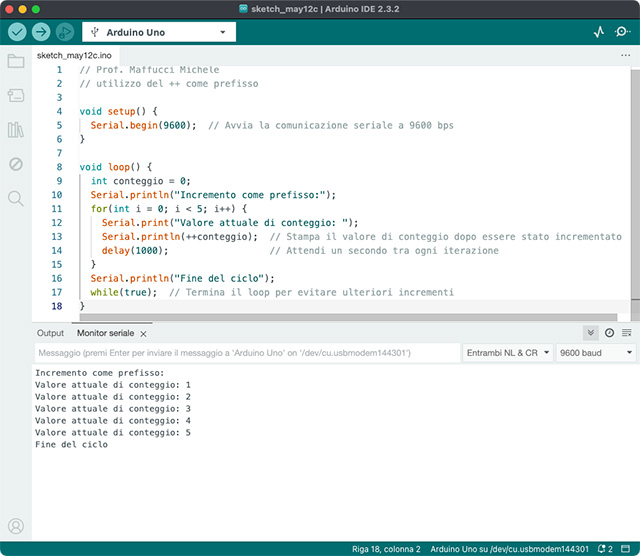Viewport: 640px width, 556px height.
Task: Open the Debug panel in the sidebar
Action: pyautogui.click(x=16, y=164)
